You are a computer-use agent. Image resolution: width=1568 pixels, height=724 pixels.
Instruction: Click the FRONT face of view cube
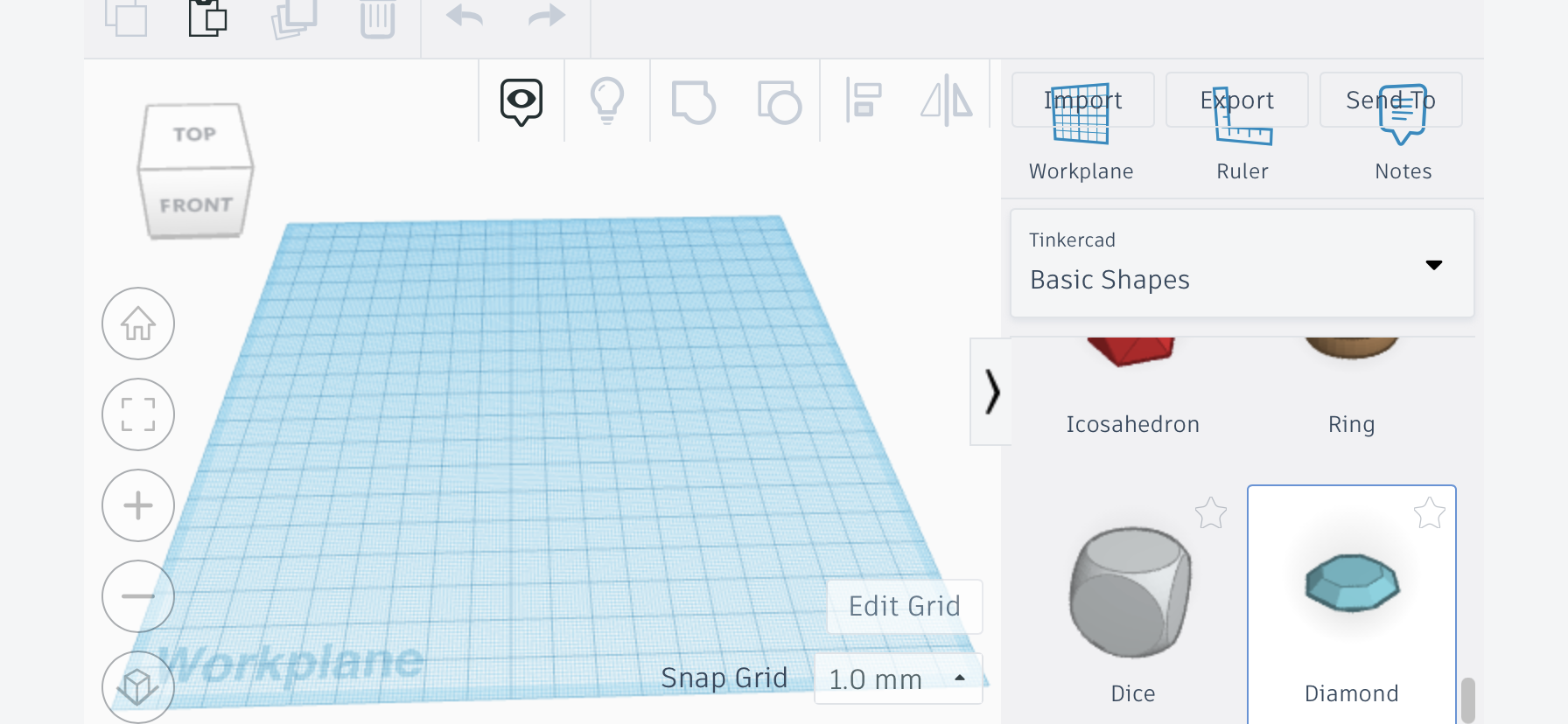(196, 205)
